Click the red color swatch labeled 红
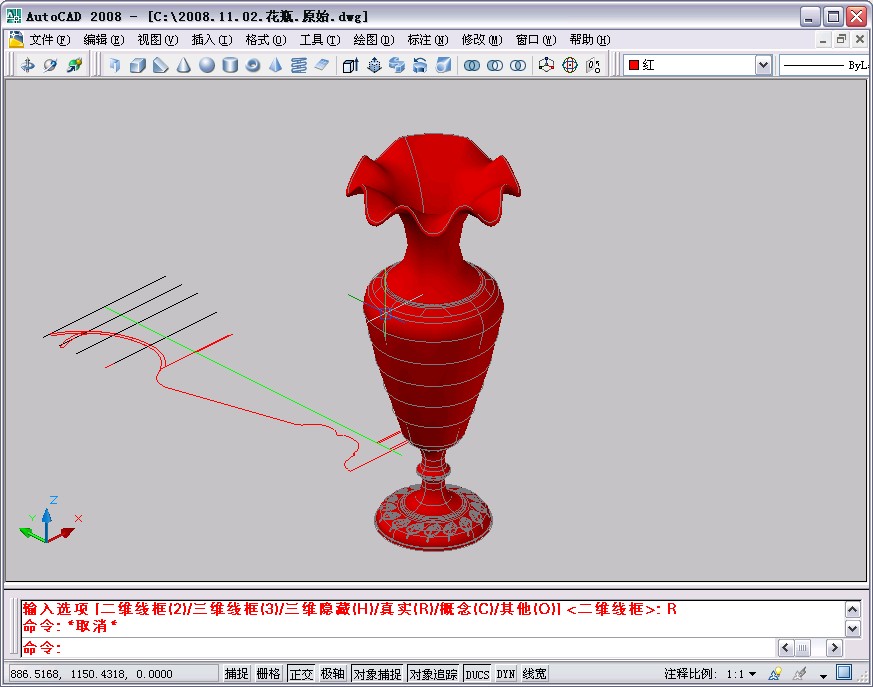 (x=634, y=65)
